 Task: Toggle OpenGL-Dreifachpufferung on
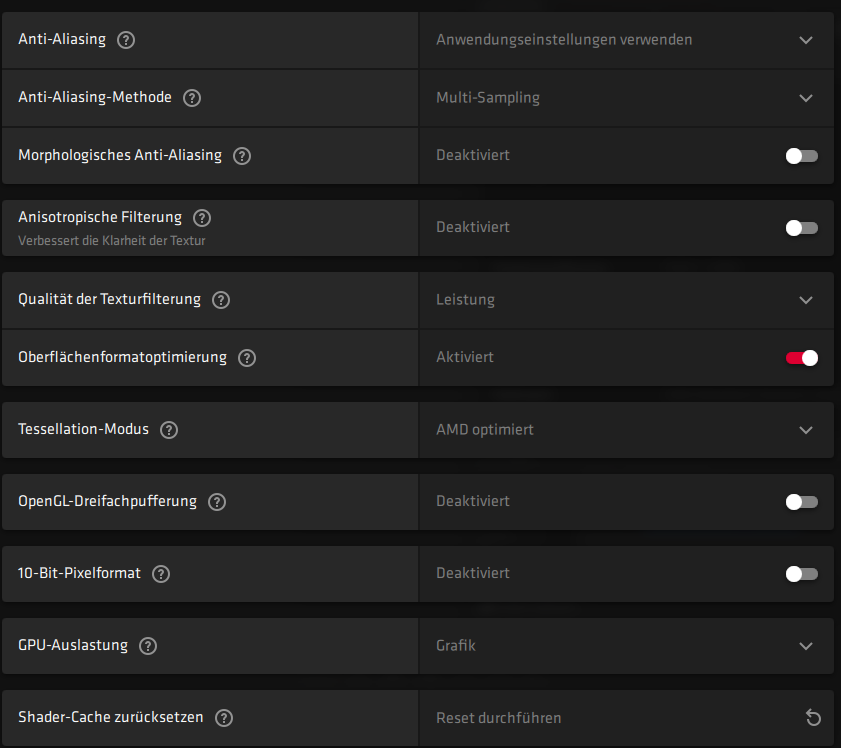tap(801, 502)
